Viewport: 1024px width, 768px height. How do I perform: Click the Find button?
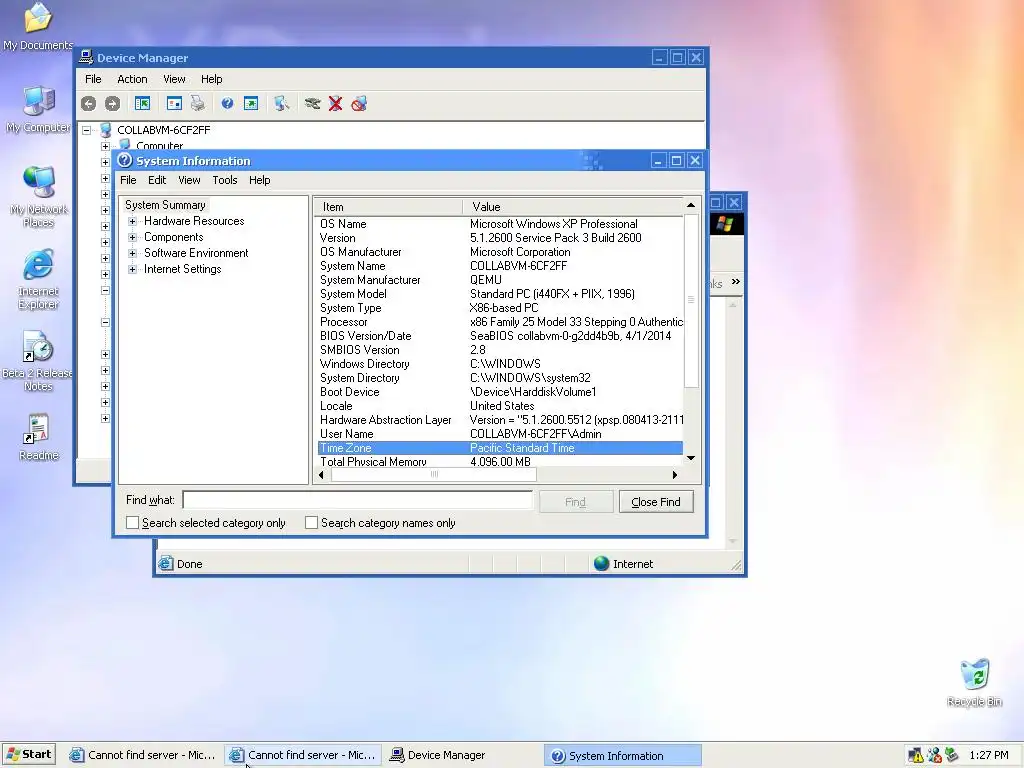(x=575, y=502)
